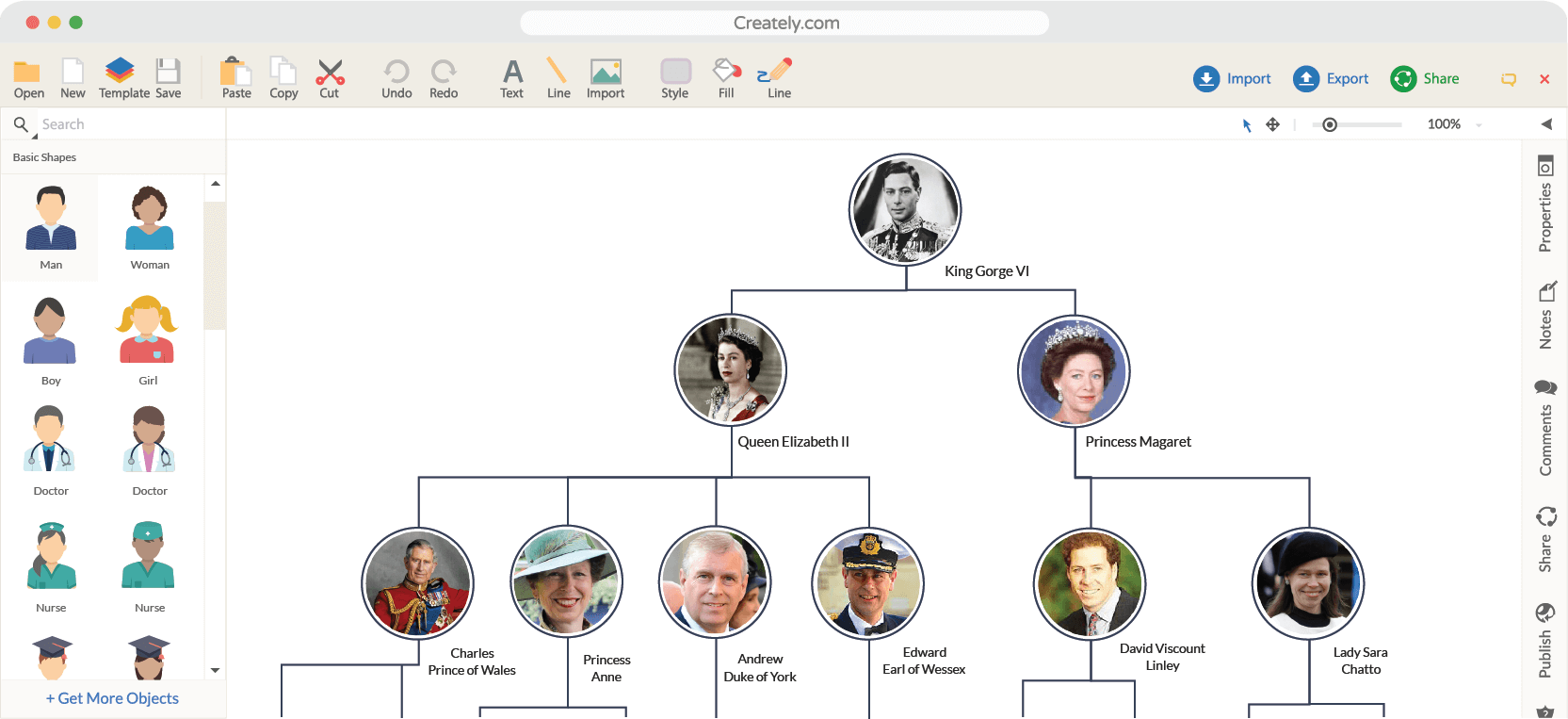Select the Cut scissors tool
1568x719 pixels.
[330, 77]
